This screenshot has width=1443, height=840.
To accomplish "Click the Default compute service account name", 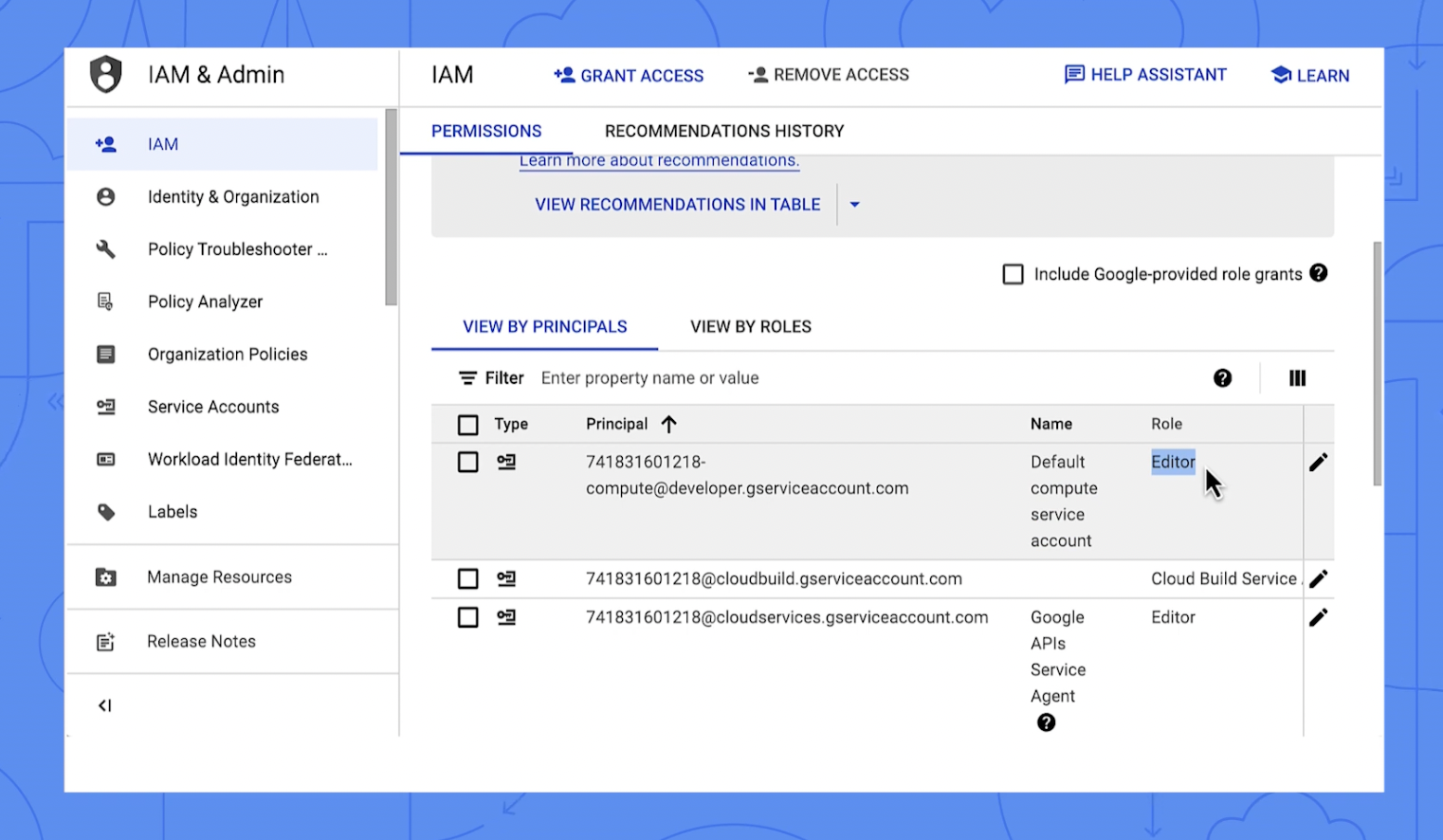I will pos(1064,502).
